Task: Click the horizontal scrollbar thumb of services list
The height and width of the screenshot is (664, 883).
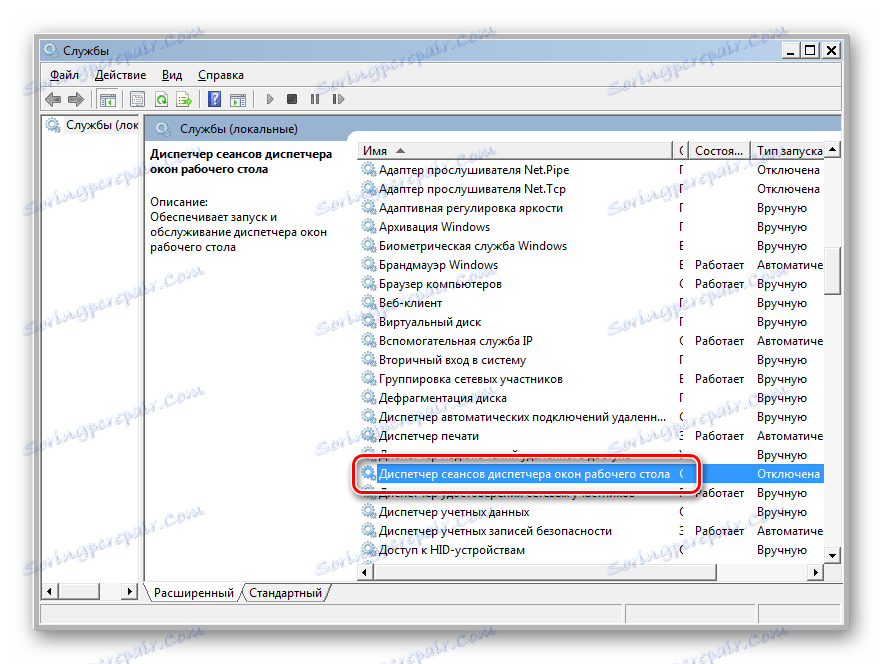Action: point(545,573)
